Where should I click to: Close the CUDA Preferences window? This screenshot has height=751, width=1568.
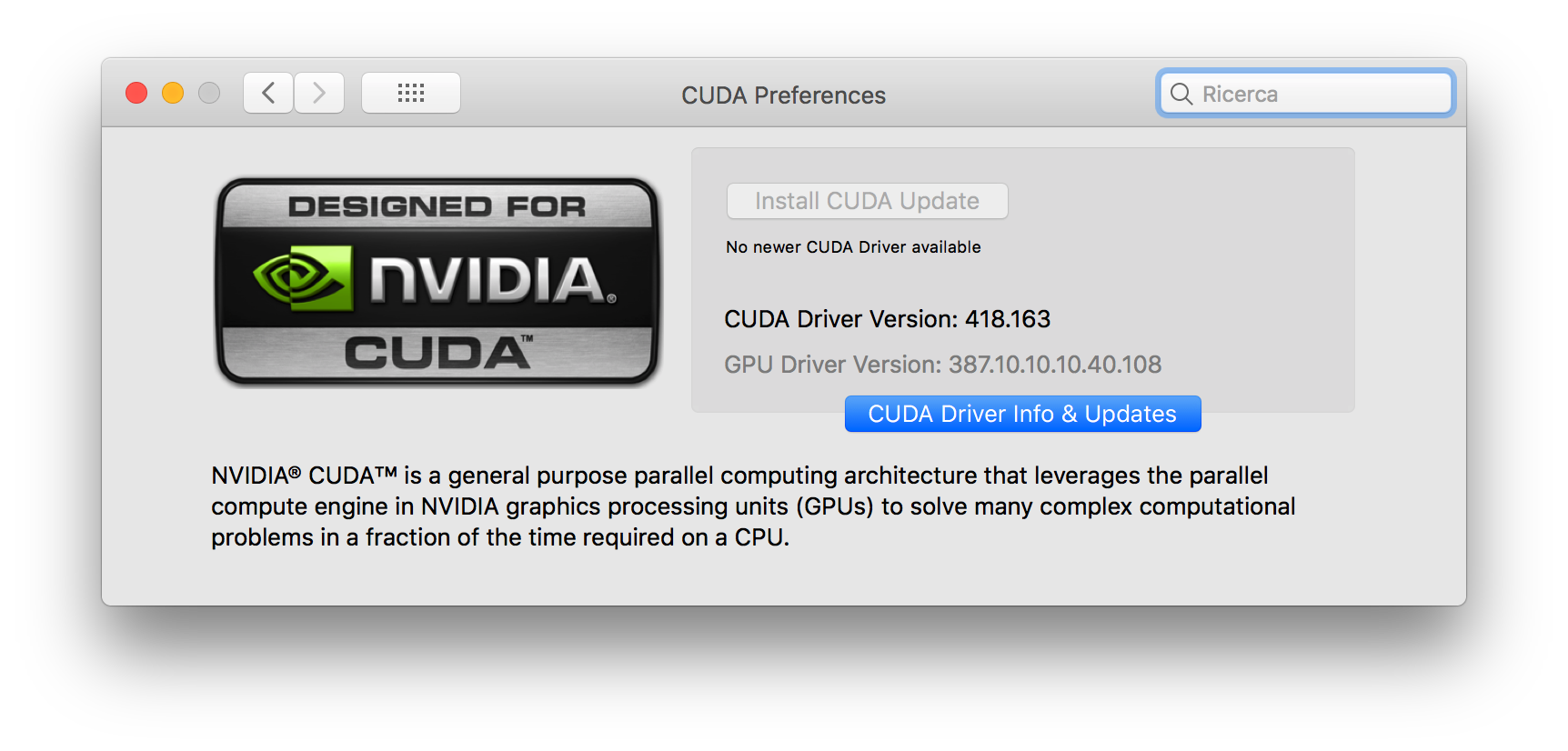click(136, 93)
